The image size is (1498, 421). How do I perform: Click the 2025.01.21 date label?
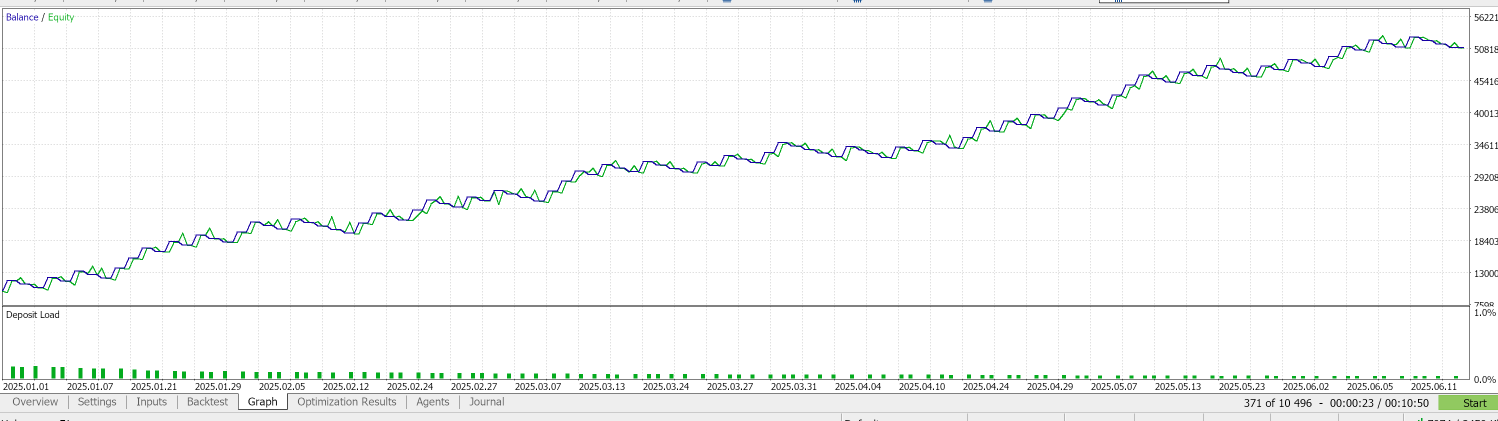(x=154, y=386)
